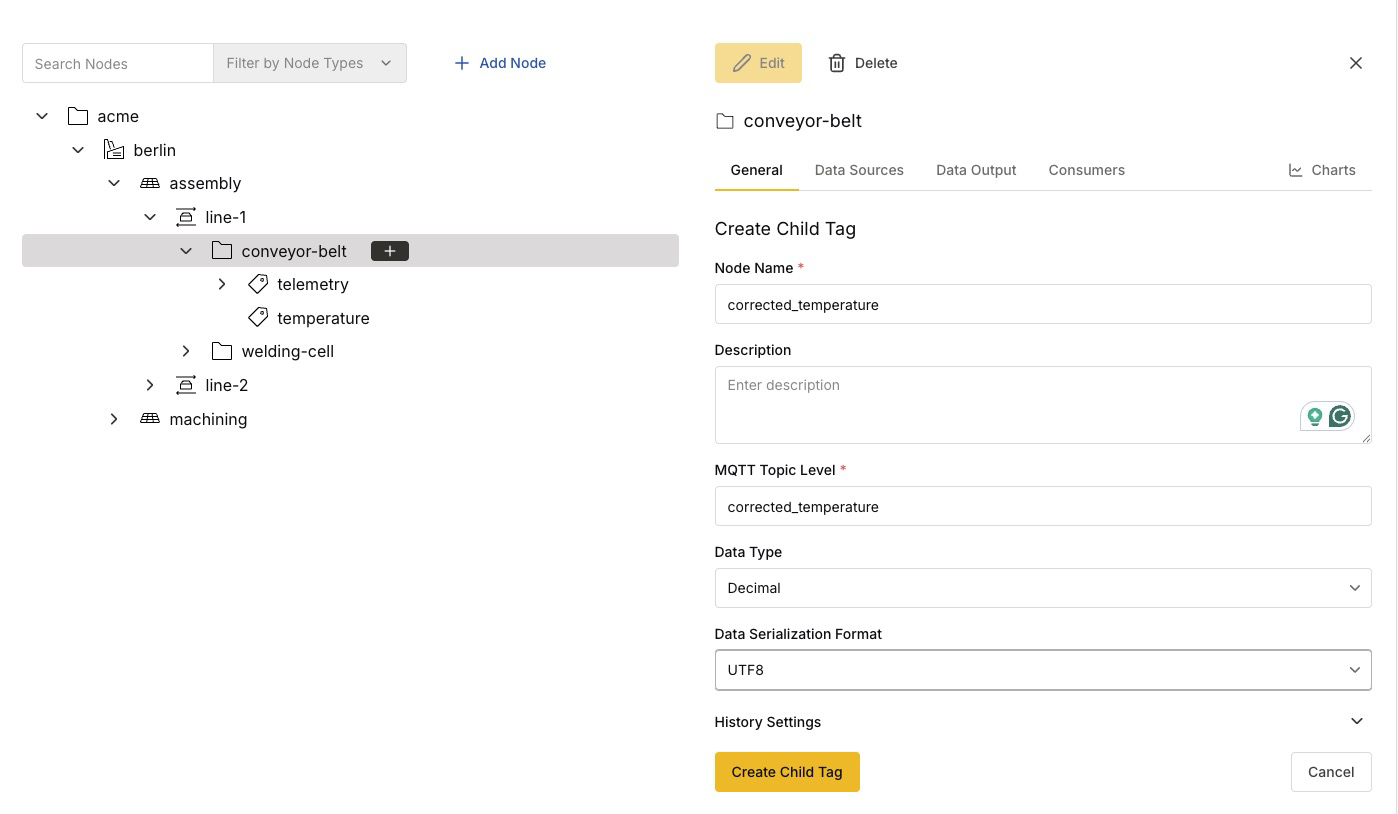
Task: Click the assembly area icon
Action: pos(150,183)
